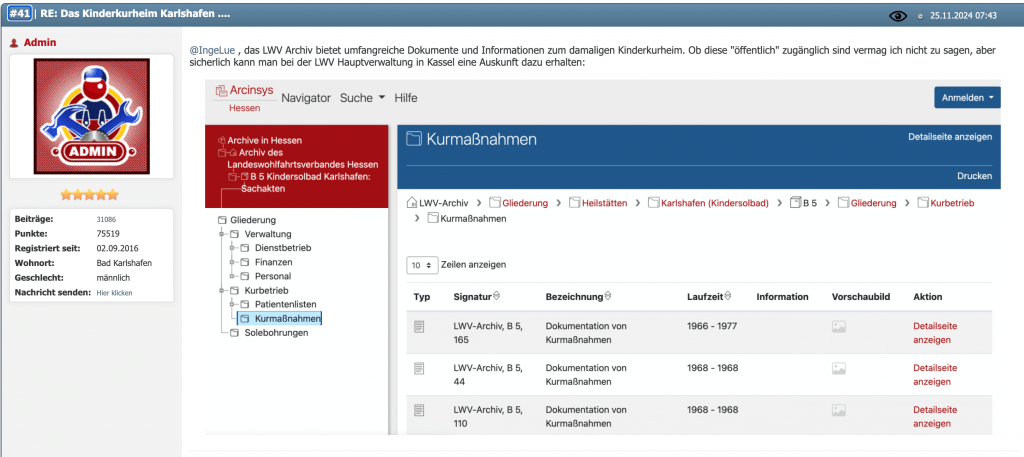Select Patientenlisten in the tree
The image size is (1024, 457).
[x=286, y=304]
